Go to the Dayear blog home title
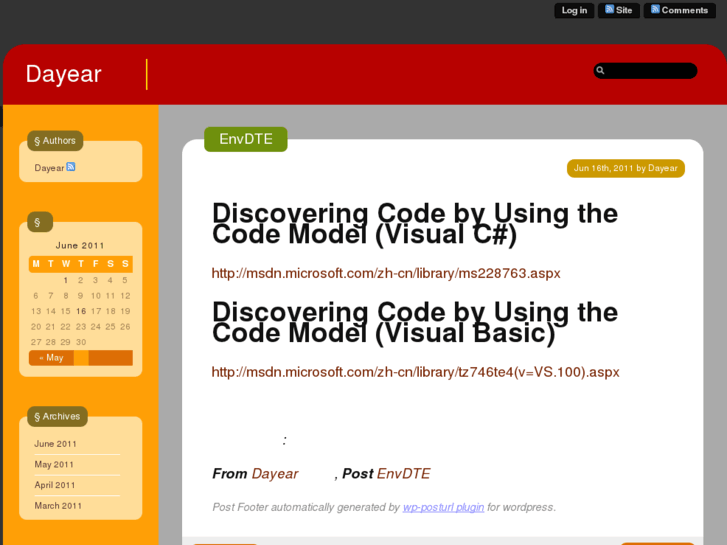 tap(64, 74)
